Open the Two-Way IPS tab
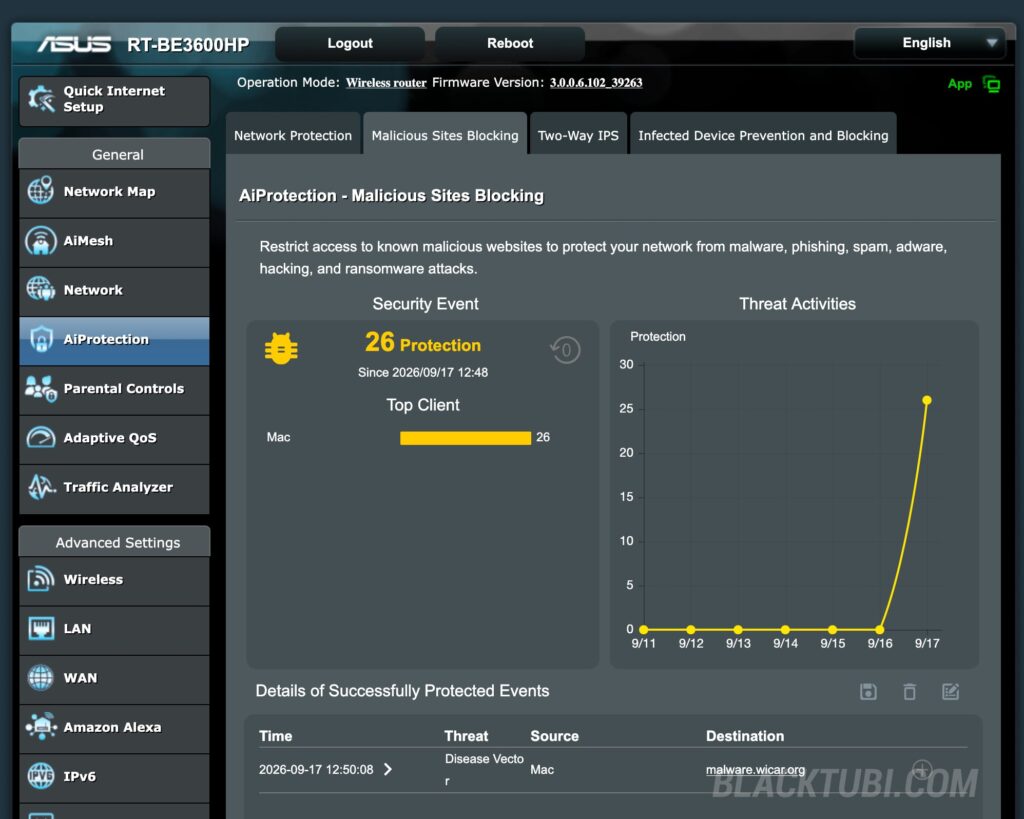 578,135
